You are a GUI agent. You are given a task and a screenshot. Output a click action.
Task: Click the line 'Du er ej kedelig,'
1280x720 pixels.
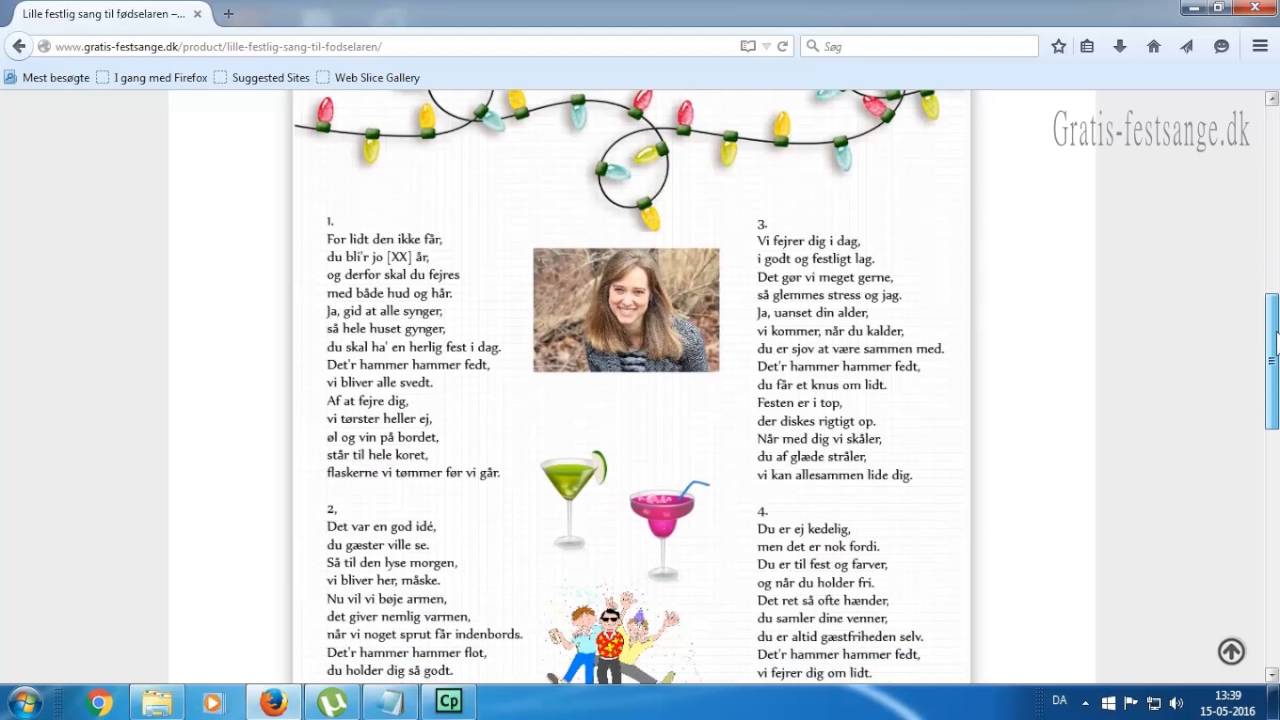[x=804, y=528]
